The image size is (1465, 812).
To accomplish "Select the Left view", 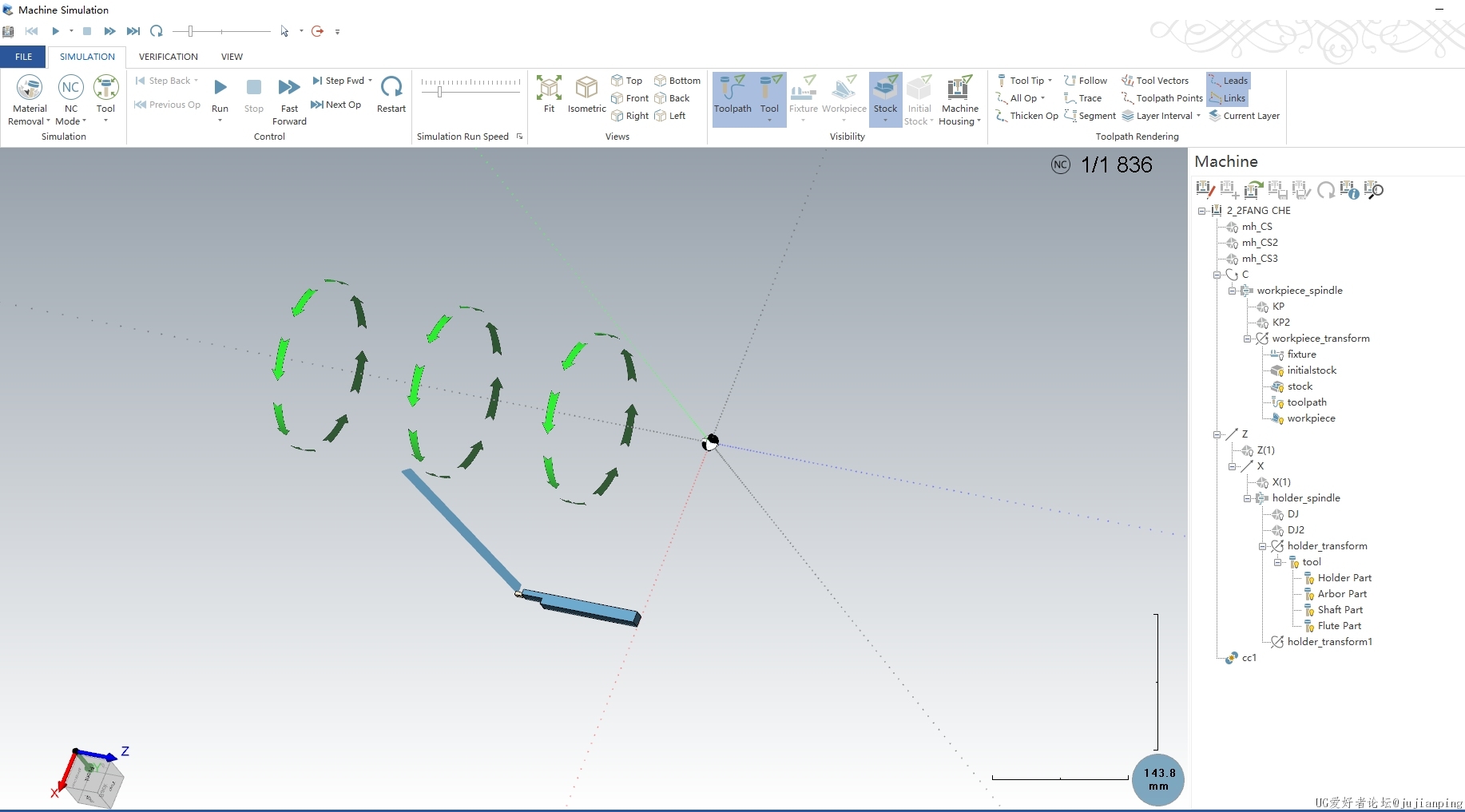I will [x=670, y=116].
